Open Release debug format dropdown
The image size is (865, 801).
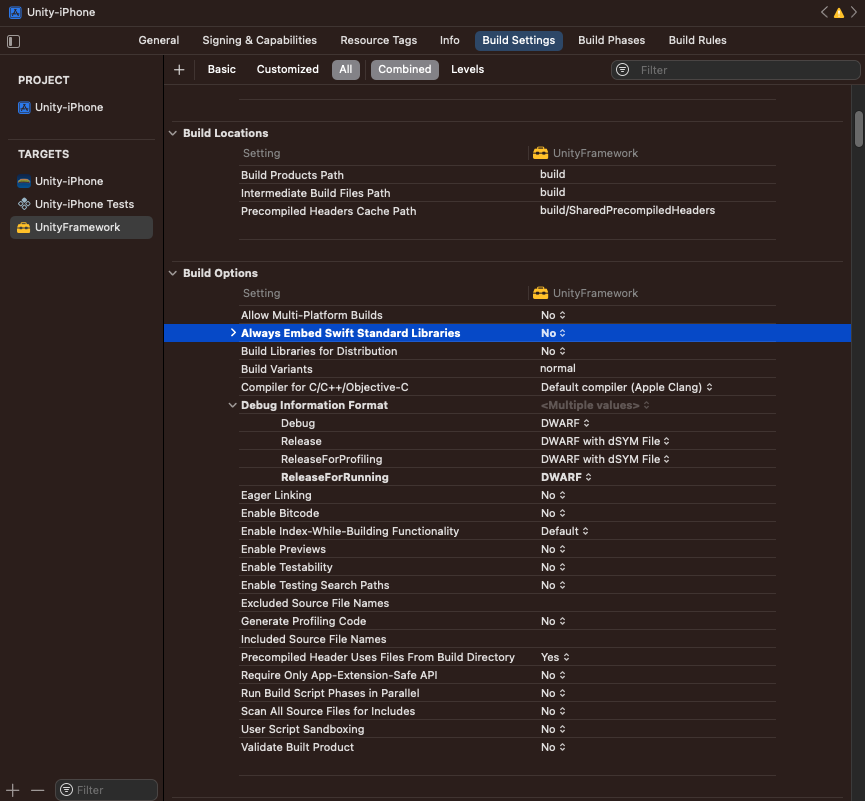pos(604,442)
